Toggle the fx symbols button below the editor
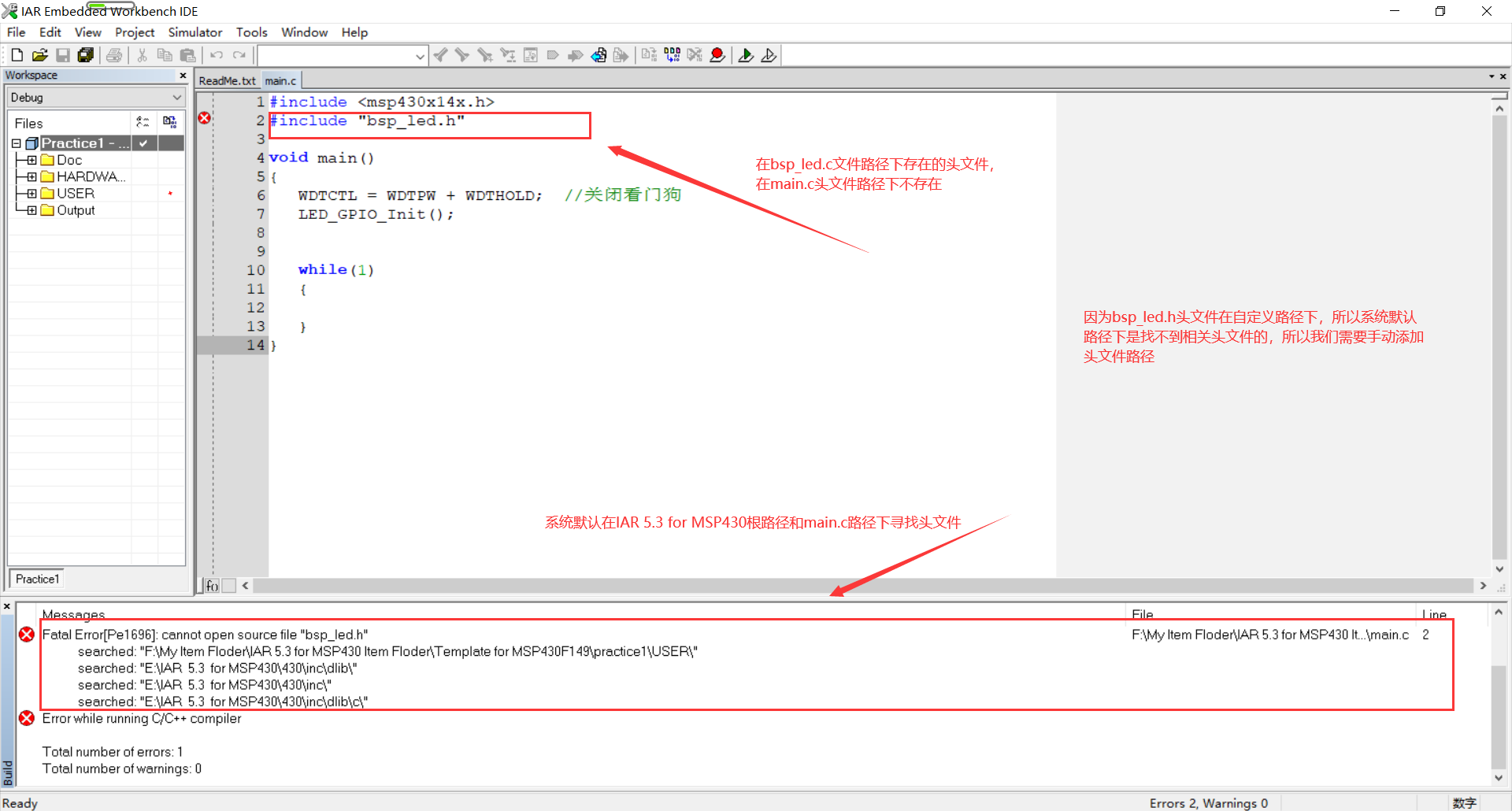1512x811 pixels. (x=210, y=586)
